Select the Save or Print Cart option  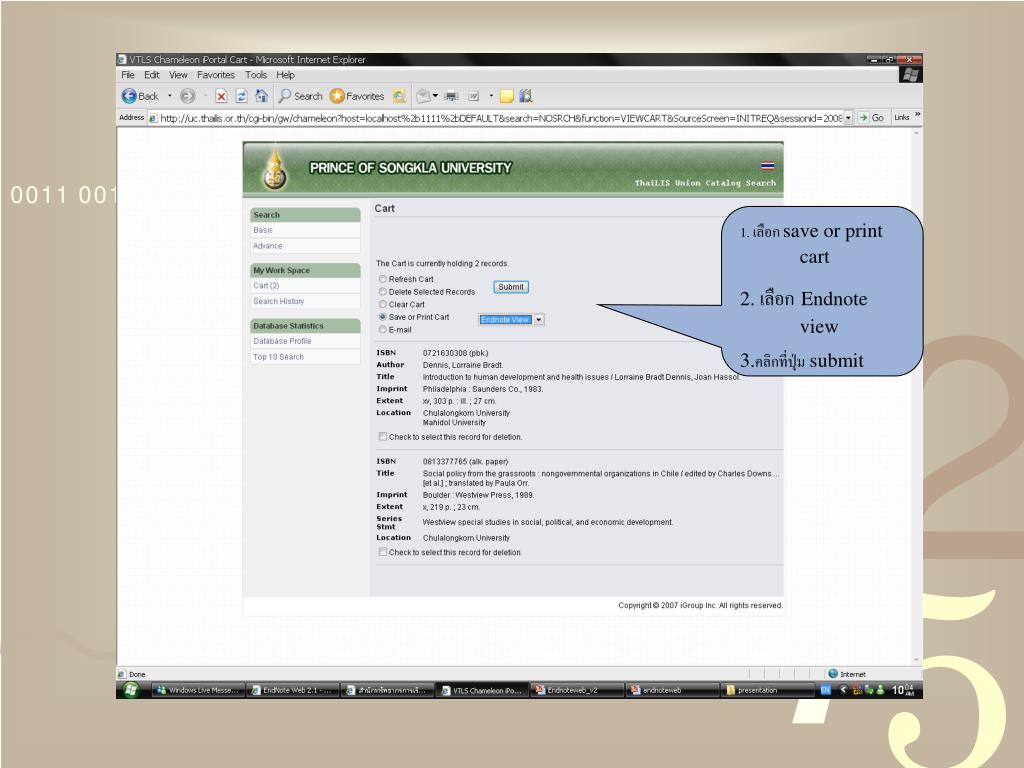click(x=383, y=317)
